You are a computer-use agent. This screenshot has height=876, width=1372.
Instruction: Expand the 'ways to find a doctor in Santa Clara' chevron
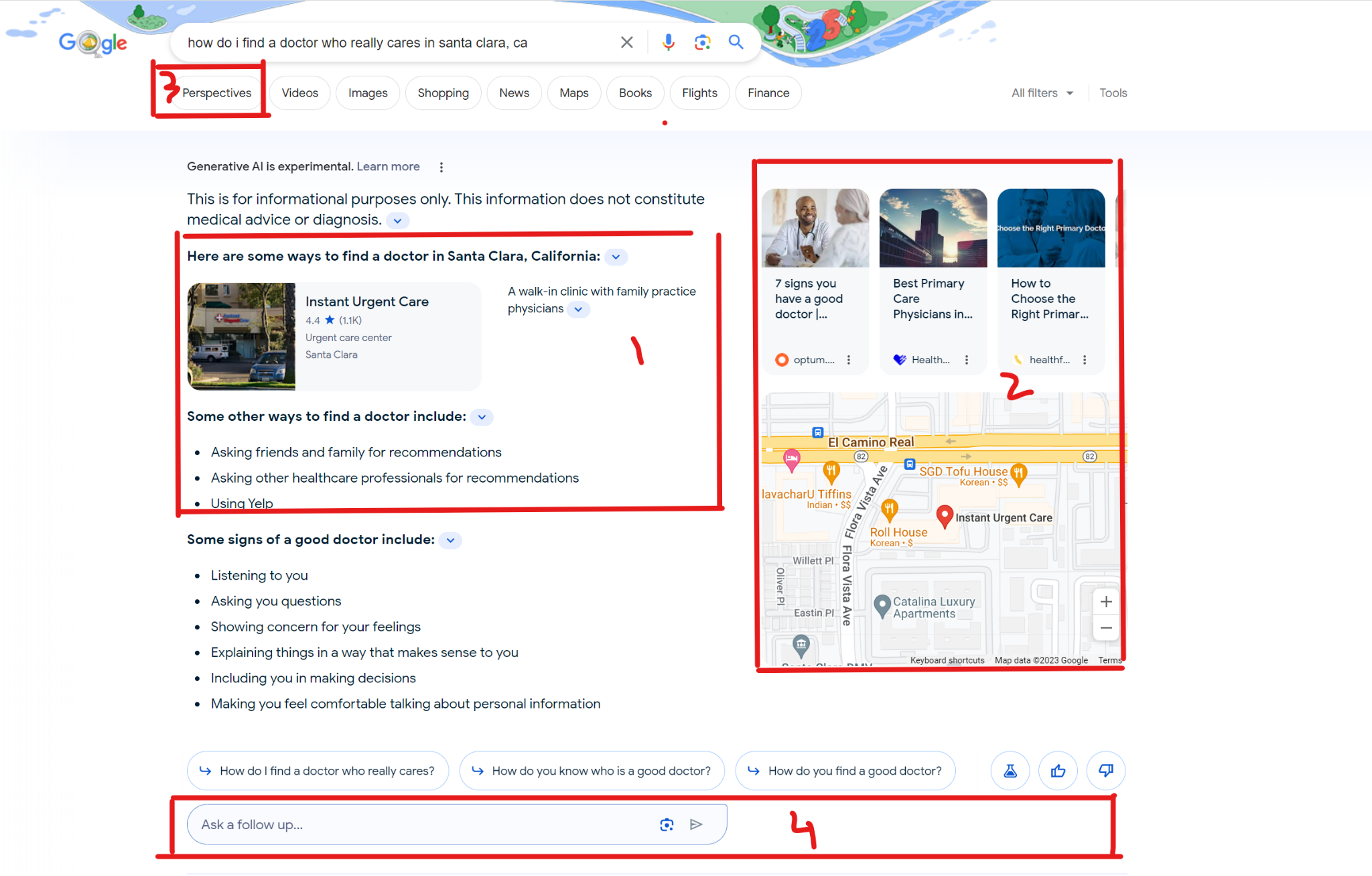point(616,257)
